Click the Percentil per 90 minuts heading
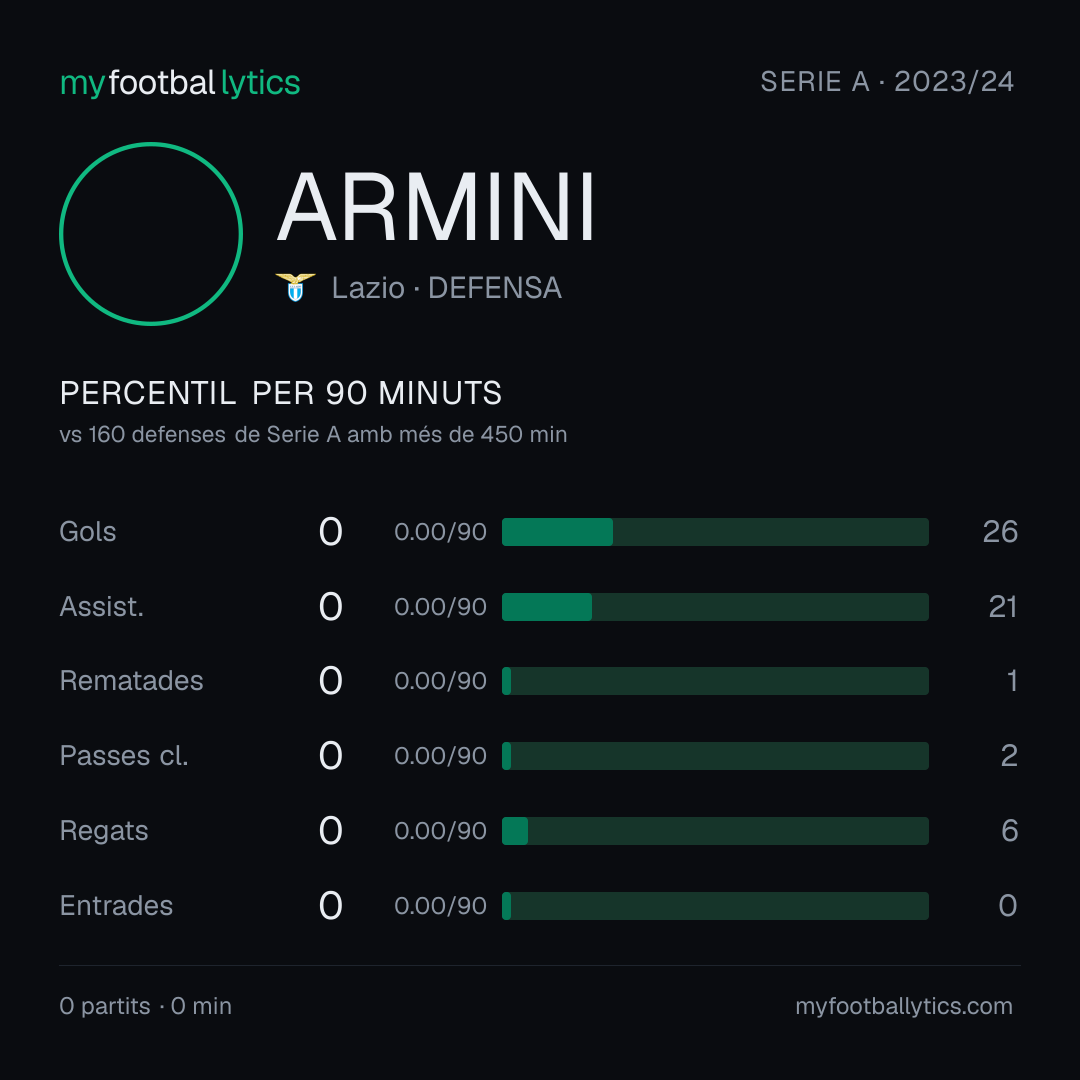 281,393
